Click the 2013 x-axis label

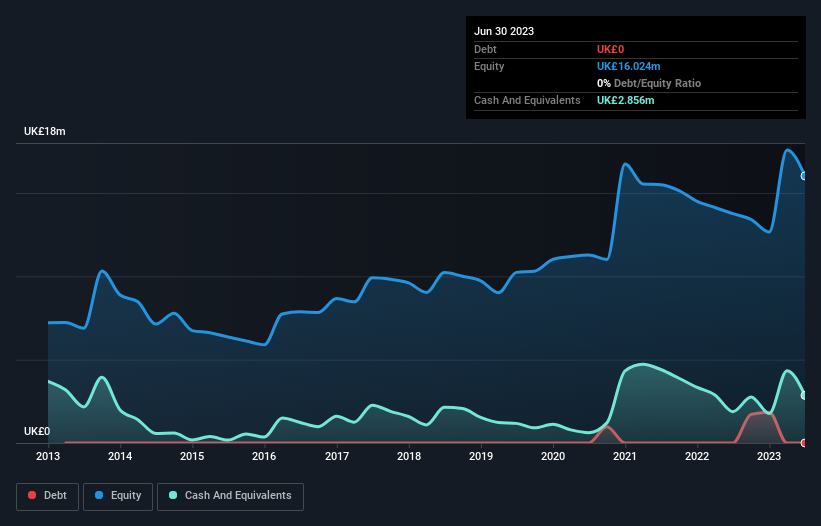48,456
